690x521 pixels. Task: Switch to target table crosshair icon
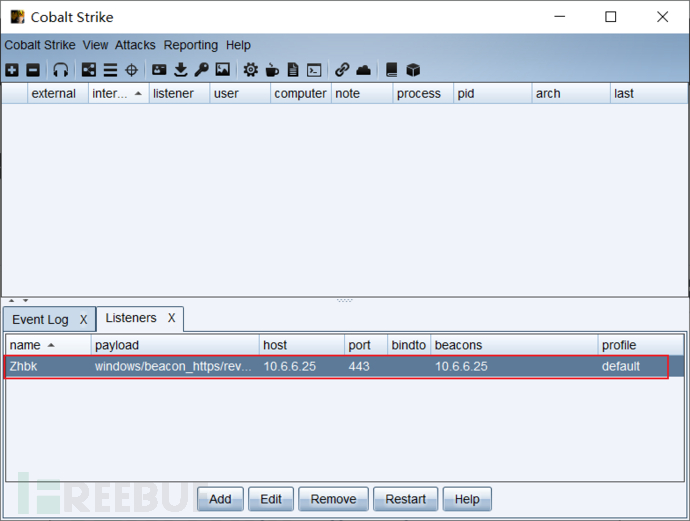[x=132, y=70]
